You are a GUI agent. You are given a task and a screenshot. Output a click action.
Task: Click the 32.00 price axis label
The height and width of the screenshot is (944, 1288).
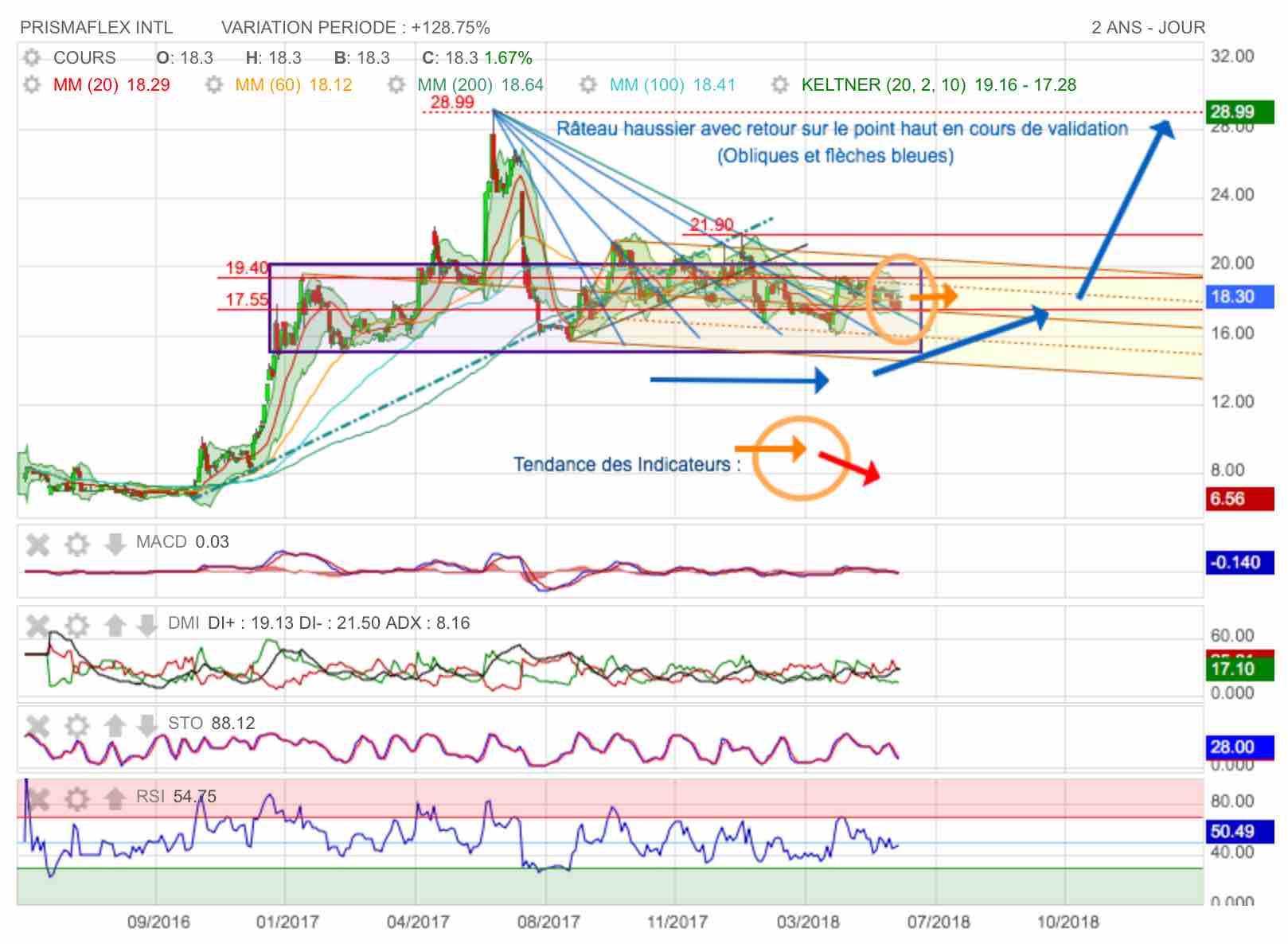(1232, 57)
